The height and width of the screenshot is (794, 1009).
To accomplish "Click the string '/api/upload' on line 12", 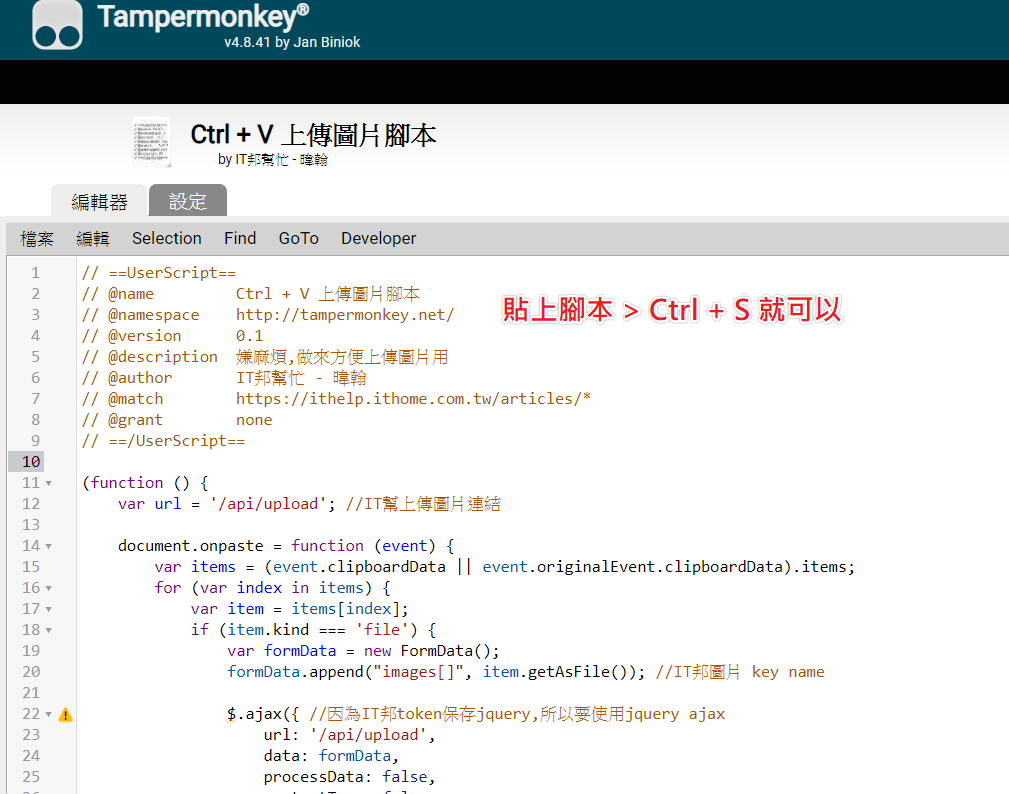I will point(268,504).
